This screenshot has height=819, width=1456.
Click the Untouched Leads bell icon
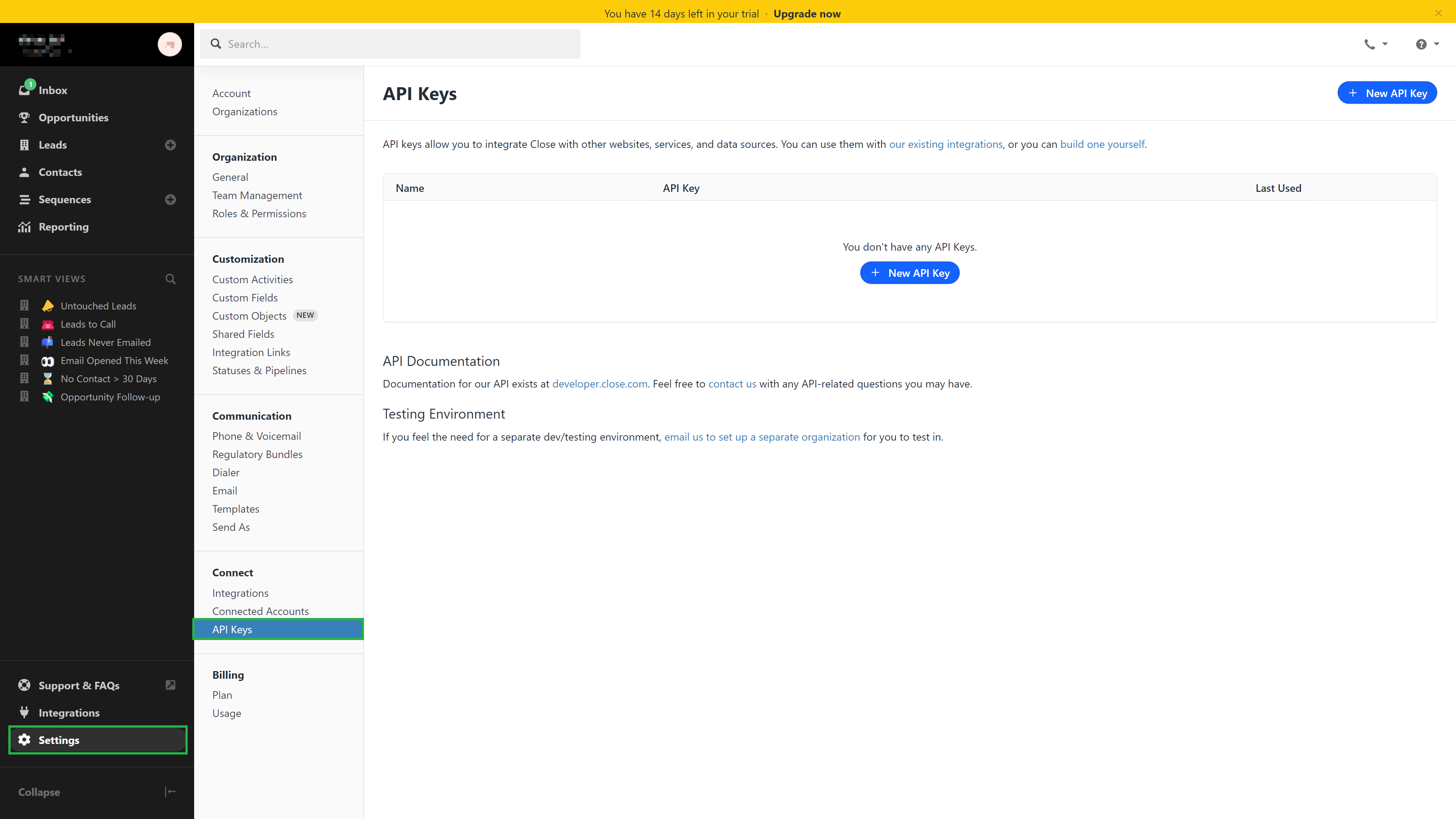pyautogui.click(x=47, y=306)
